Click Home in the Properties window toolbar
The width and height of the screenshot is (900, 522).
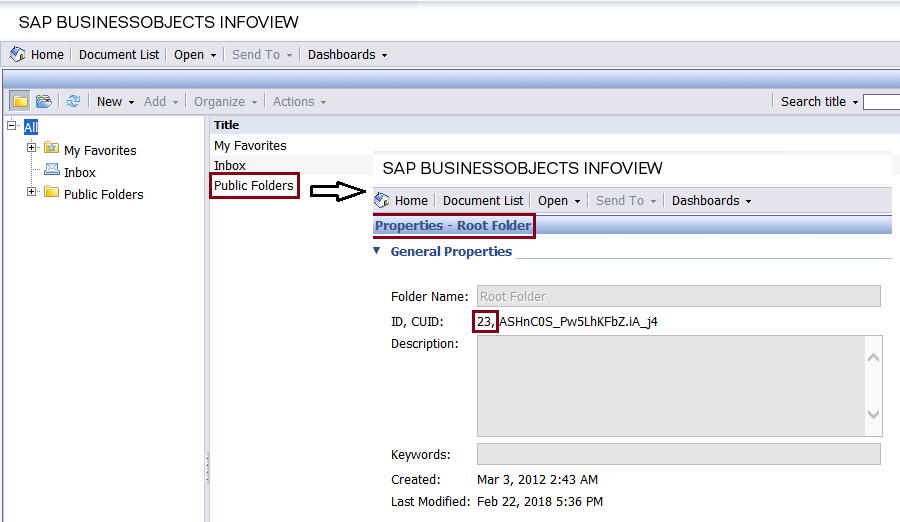click(411, 200)
